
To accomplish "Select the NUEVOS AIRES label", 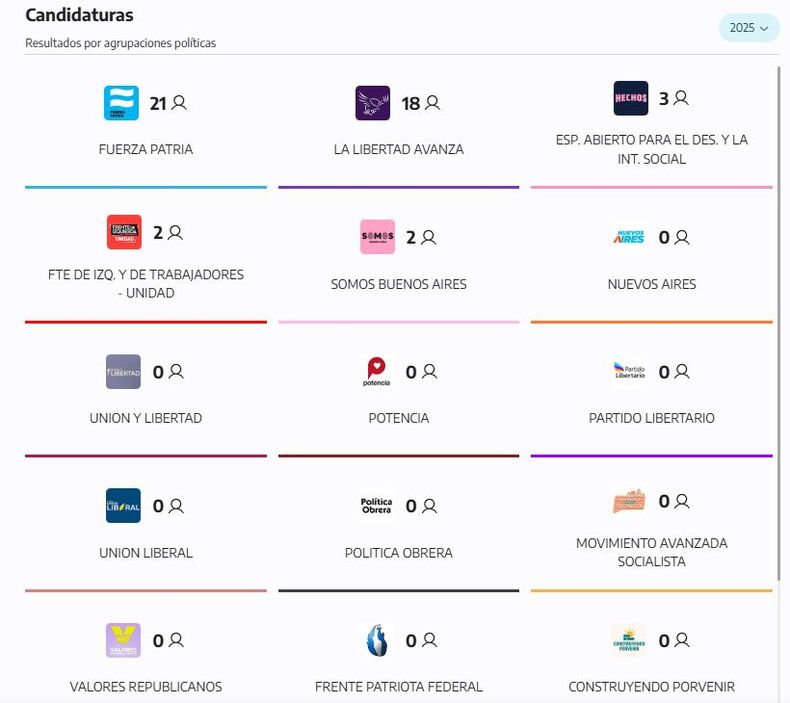I will point(651,284).
